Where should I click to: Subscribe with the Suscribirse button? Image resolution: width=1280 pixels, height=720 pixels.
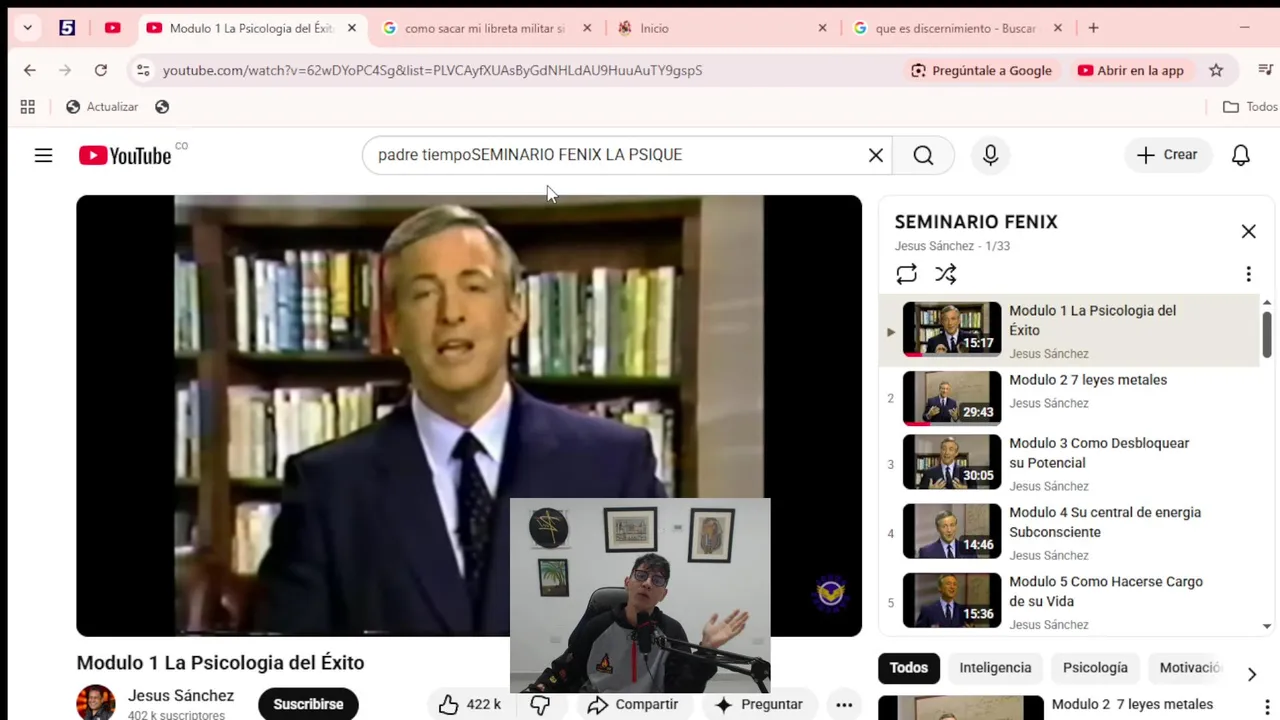[308, 704]
